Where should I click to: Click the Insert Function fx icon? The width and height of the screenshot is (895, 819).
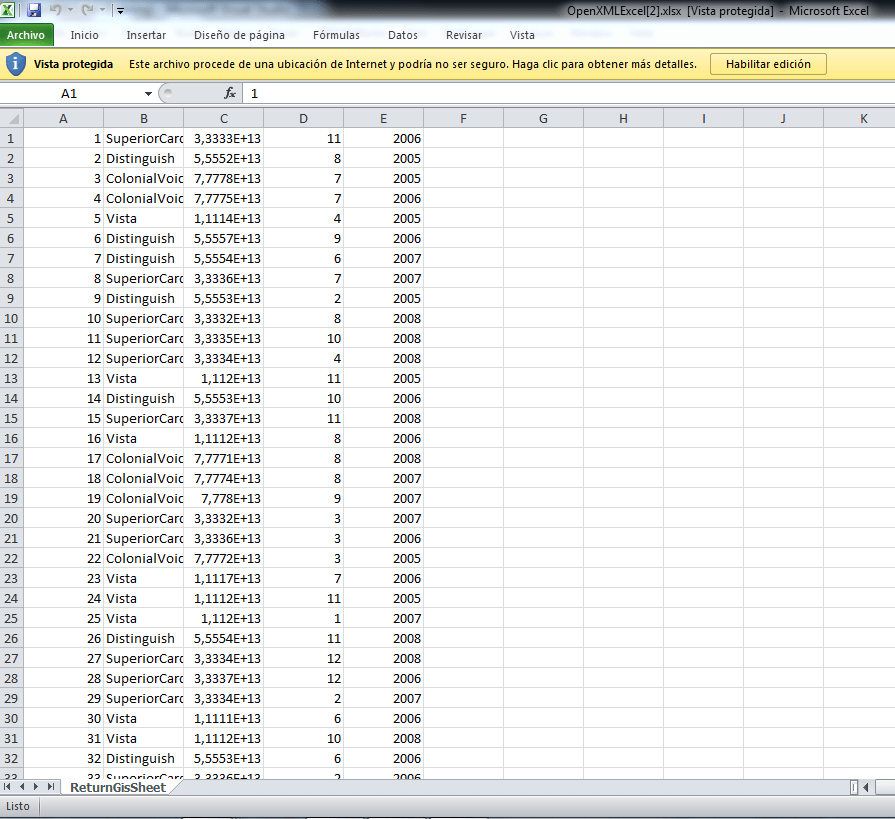click(x=230, y=93)
